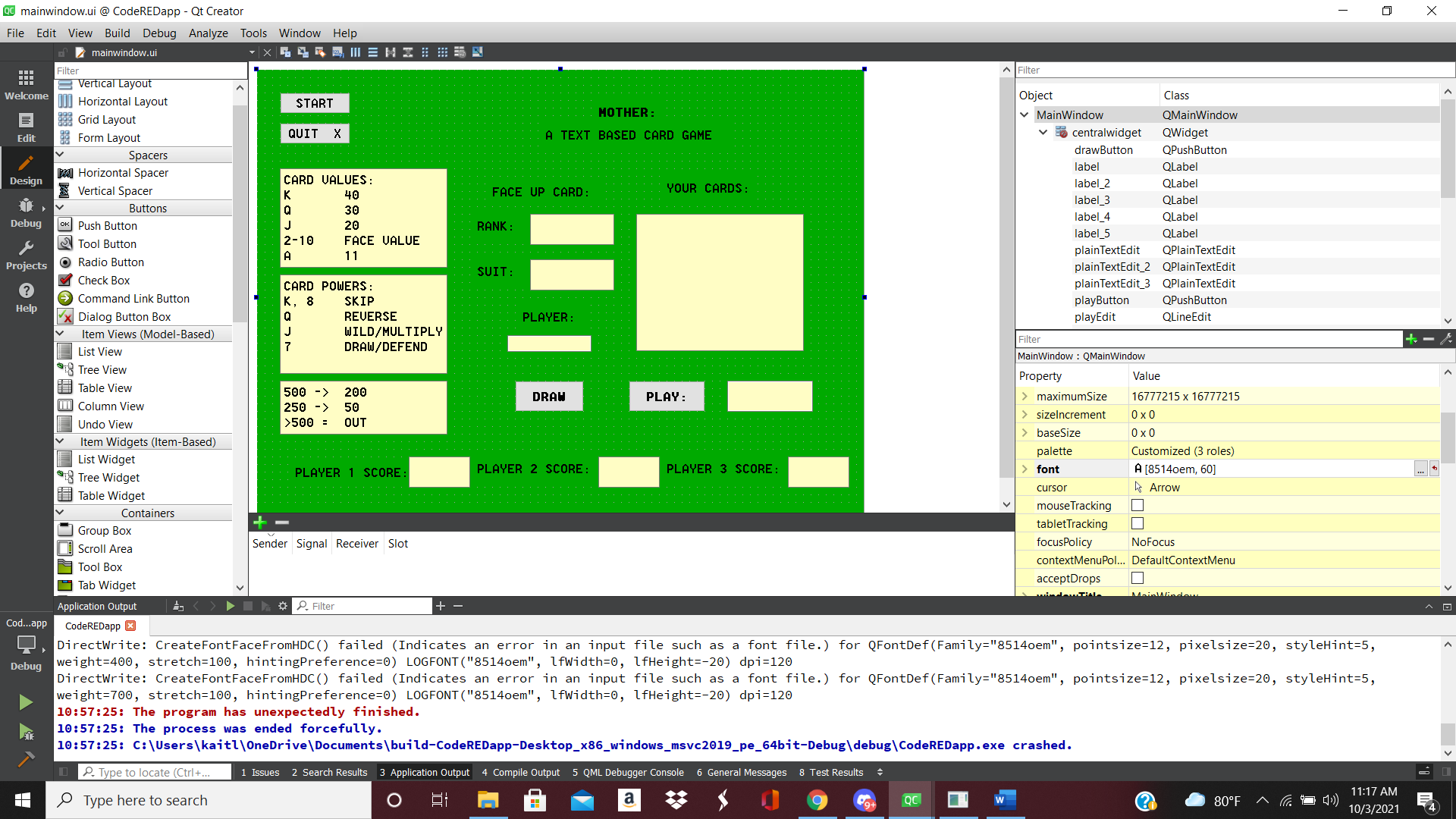The height and width of the screenshot is (819, 1456).
Task: Click Adjust Size toolbar icon
Action: 477,52
